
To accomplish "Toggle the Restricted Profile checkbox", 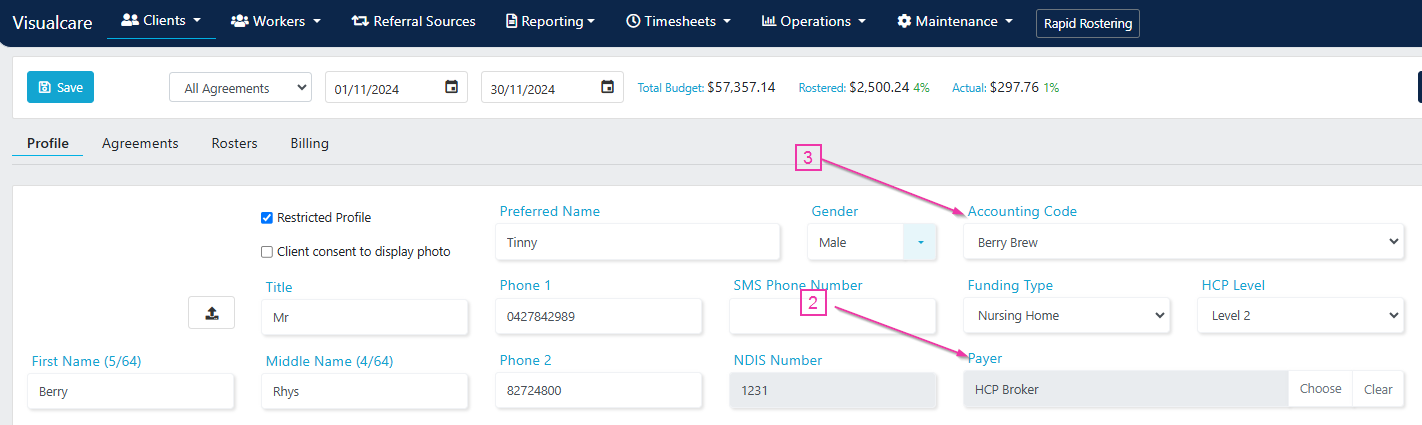I will pyautogui.click(x=267, y=217).
